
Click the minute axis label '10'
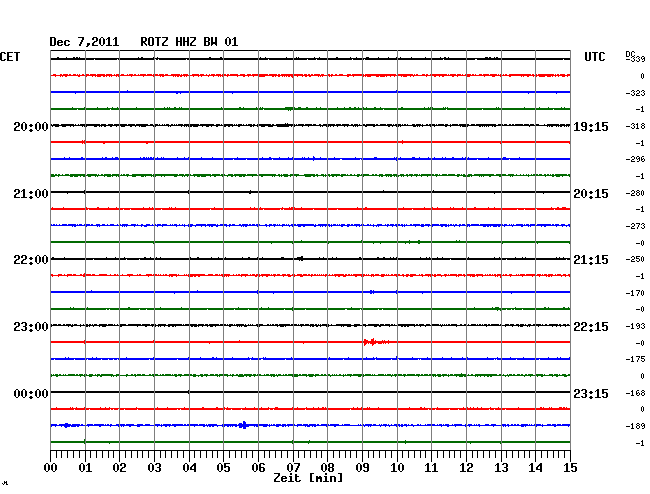coord(397,468)
